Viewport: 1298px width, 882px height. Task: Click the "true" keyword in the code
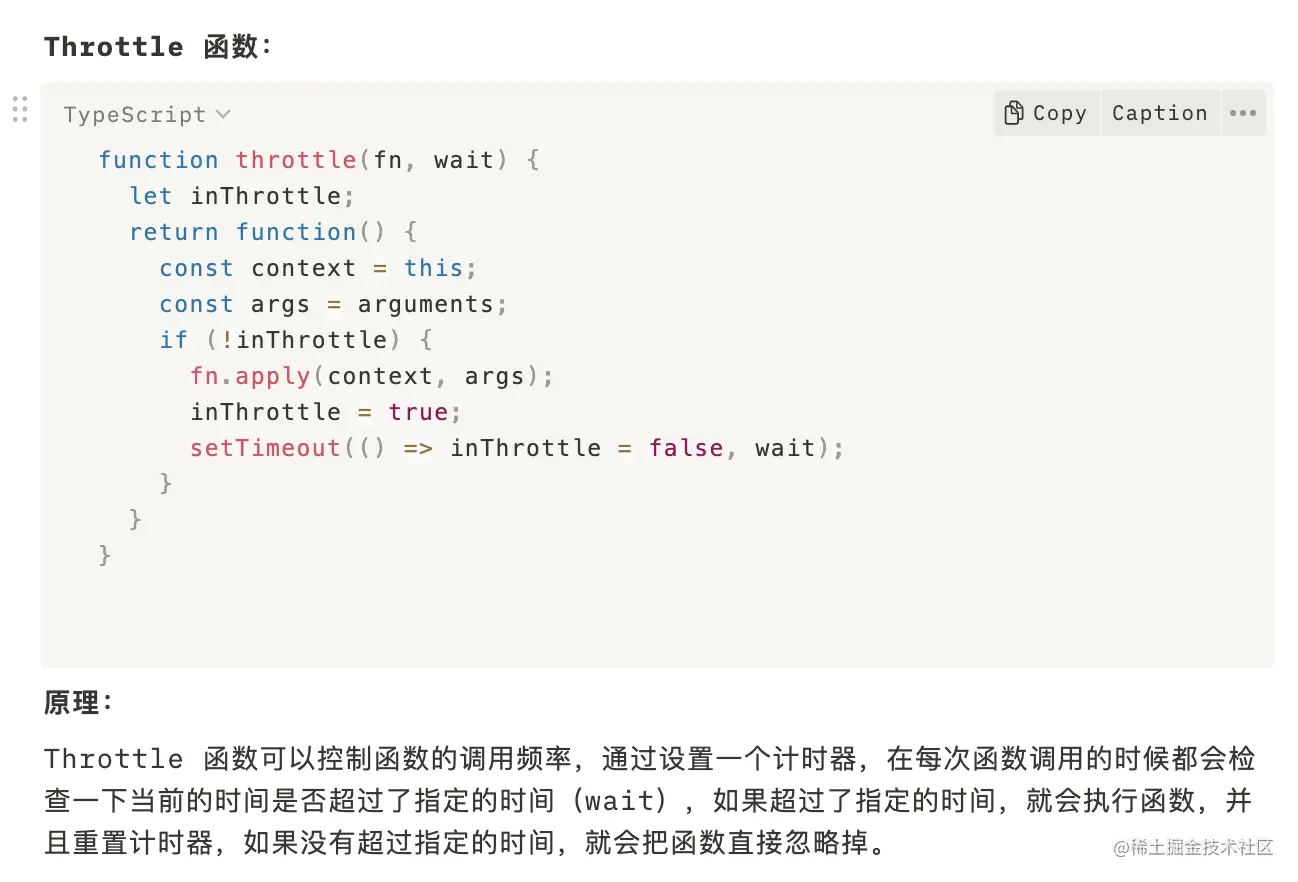point(418,412)
